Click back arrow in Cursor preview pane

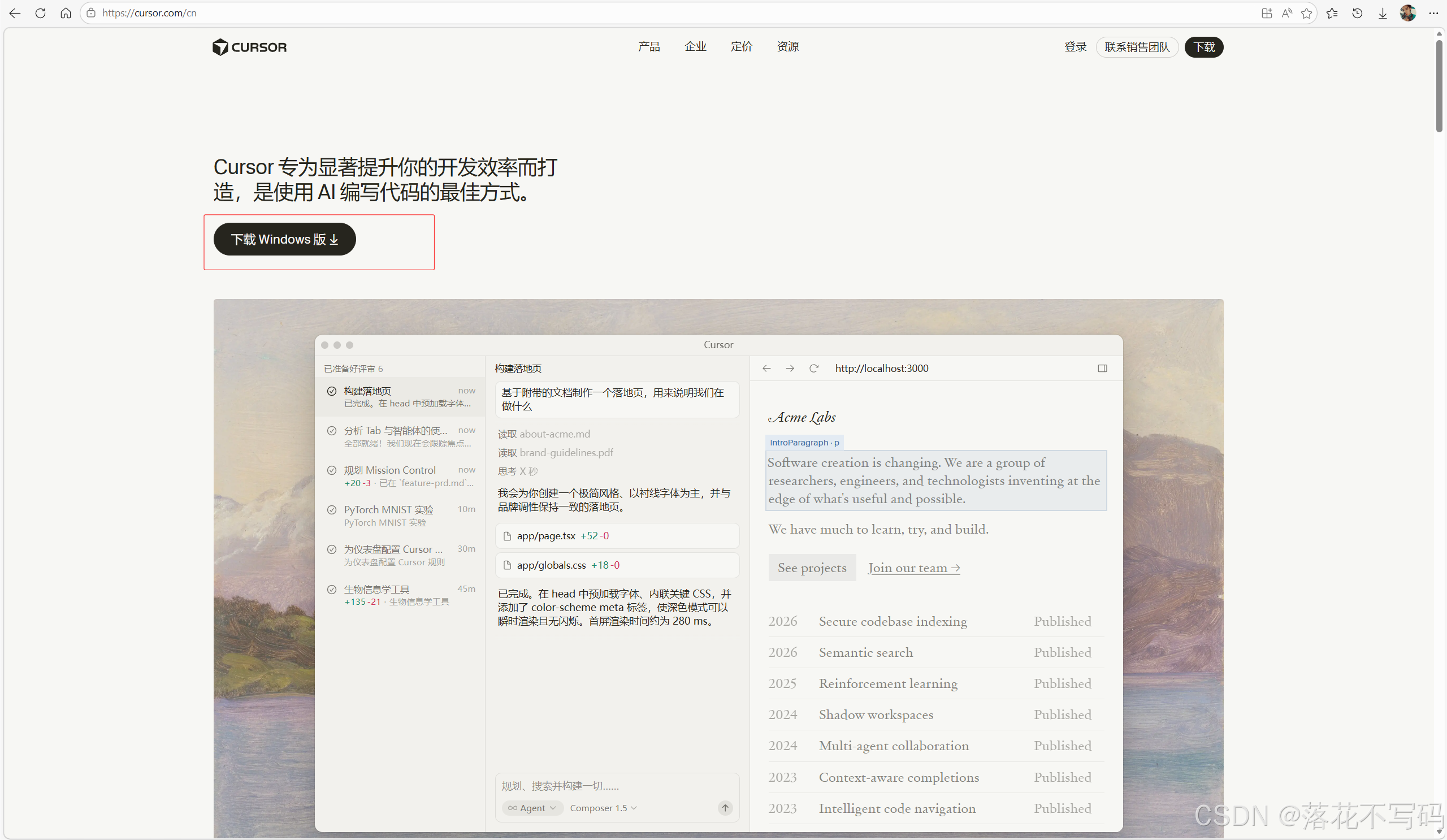(766, 368)
